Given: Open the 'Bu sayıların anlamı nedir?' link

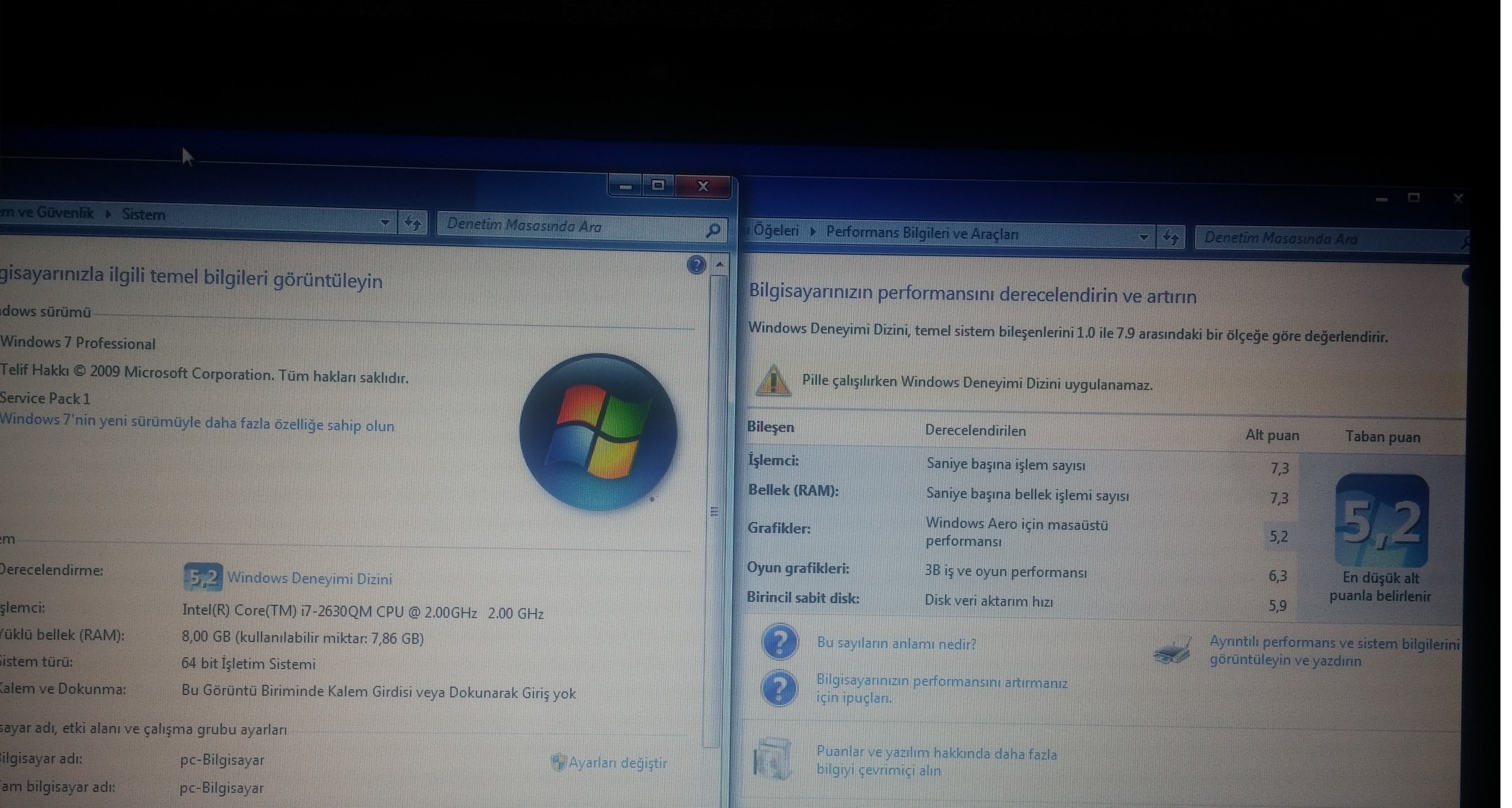Looking at the screenshot, I should click(896, 643).
